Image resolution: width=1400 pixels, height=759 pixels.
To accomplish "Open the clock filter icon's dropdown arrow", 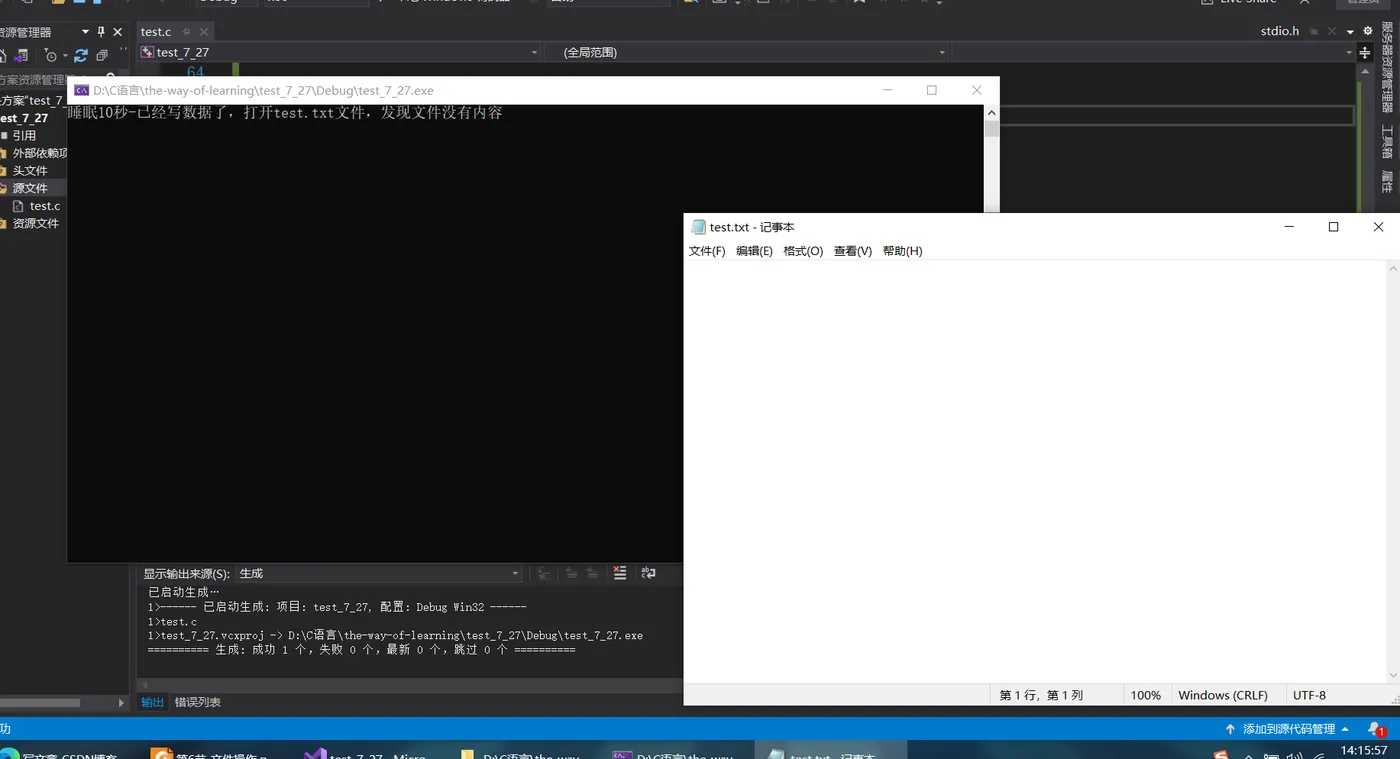I will pyautogui.click(x=65, y=56).
